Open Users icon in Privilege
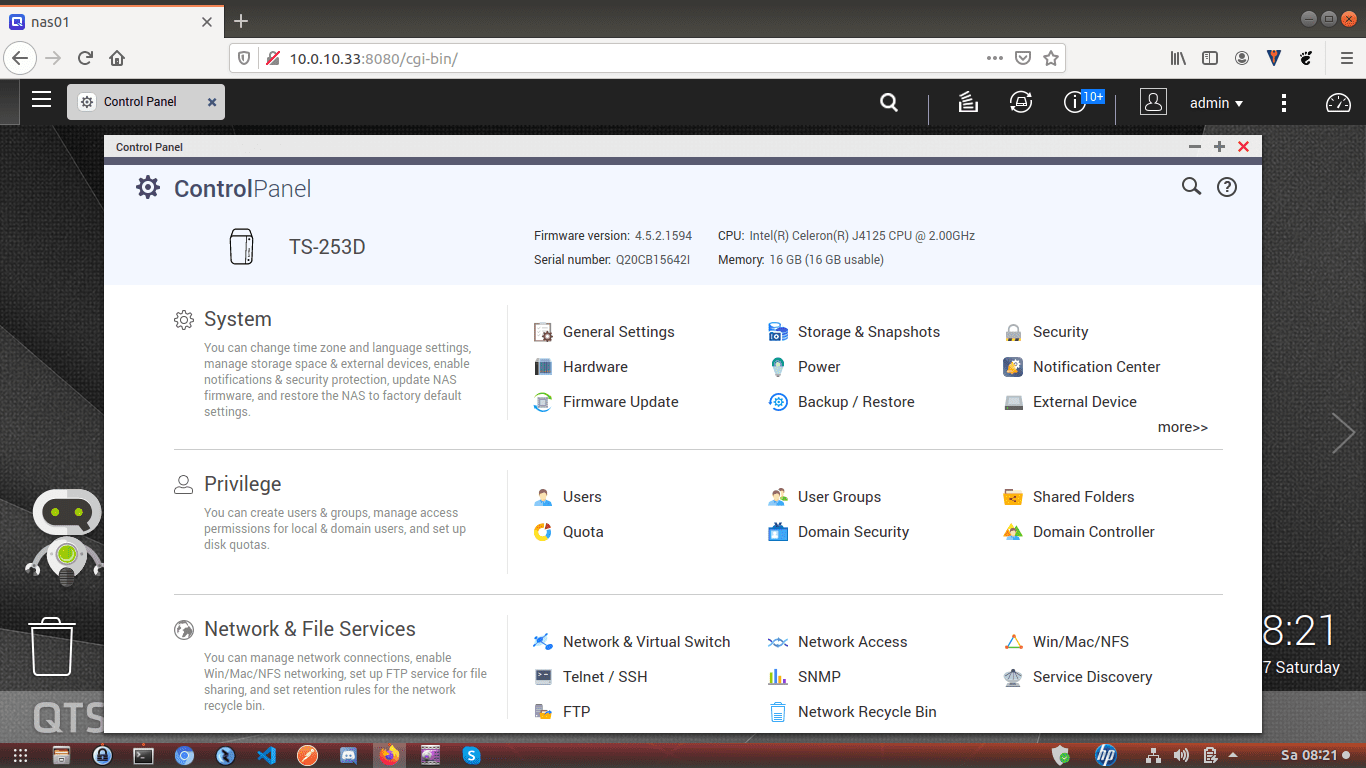 pyautogui.click(x=543, y=497)
